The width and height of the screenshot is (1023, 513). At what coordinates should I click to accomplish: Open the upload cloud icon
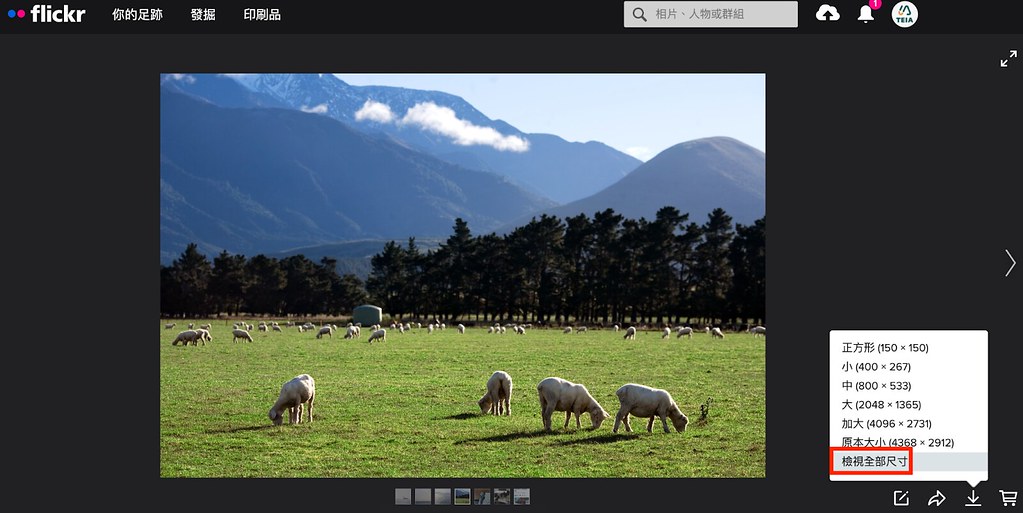tap(827, 13)
